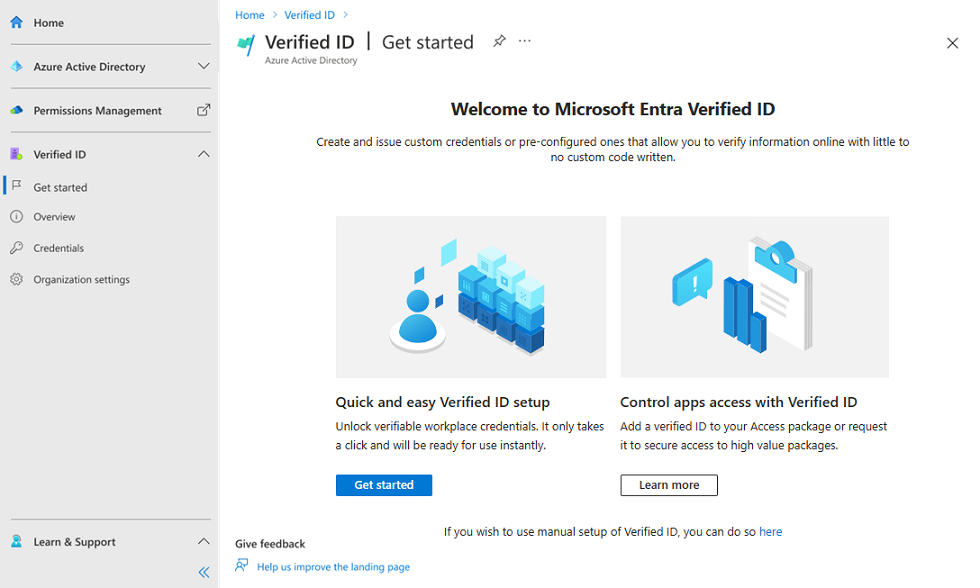This screenshot has width=980, height=588.
Task: Open Credentials using its key icon
Action: tap(18, 248)
